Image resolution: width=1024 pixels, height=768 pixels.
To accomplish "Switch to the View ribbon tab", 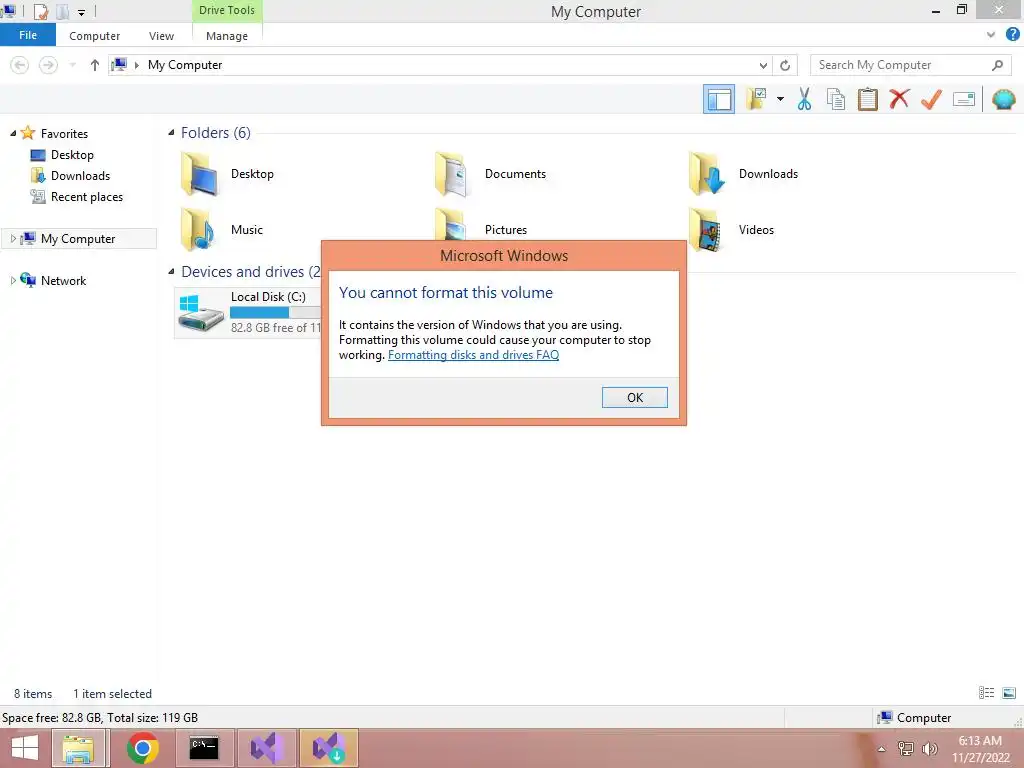I will coord(161,36).
